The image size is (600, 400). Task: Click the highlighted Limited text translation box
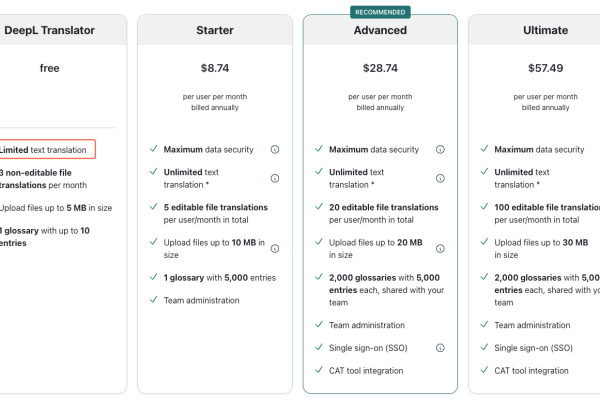[x=45, y=149]
